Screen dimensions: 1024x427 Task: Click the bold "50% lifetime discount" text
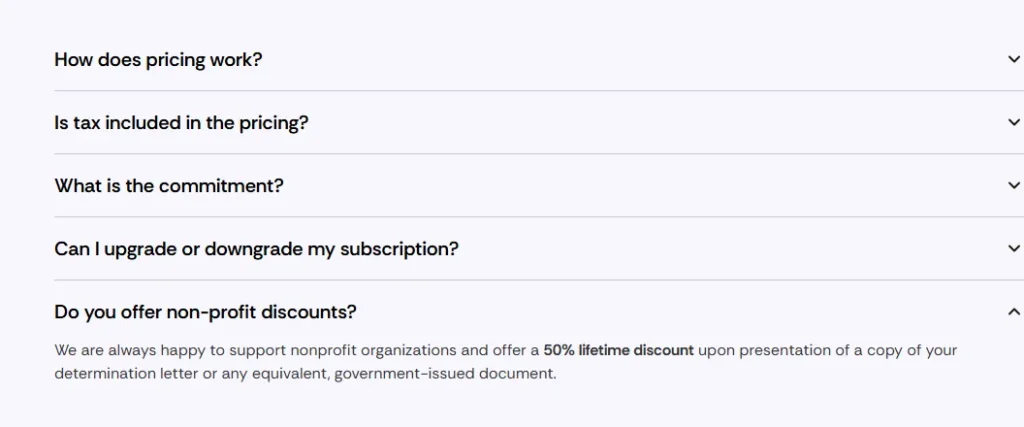pyautogui.click(x=618, y=351)
